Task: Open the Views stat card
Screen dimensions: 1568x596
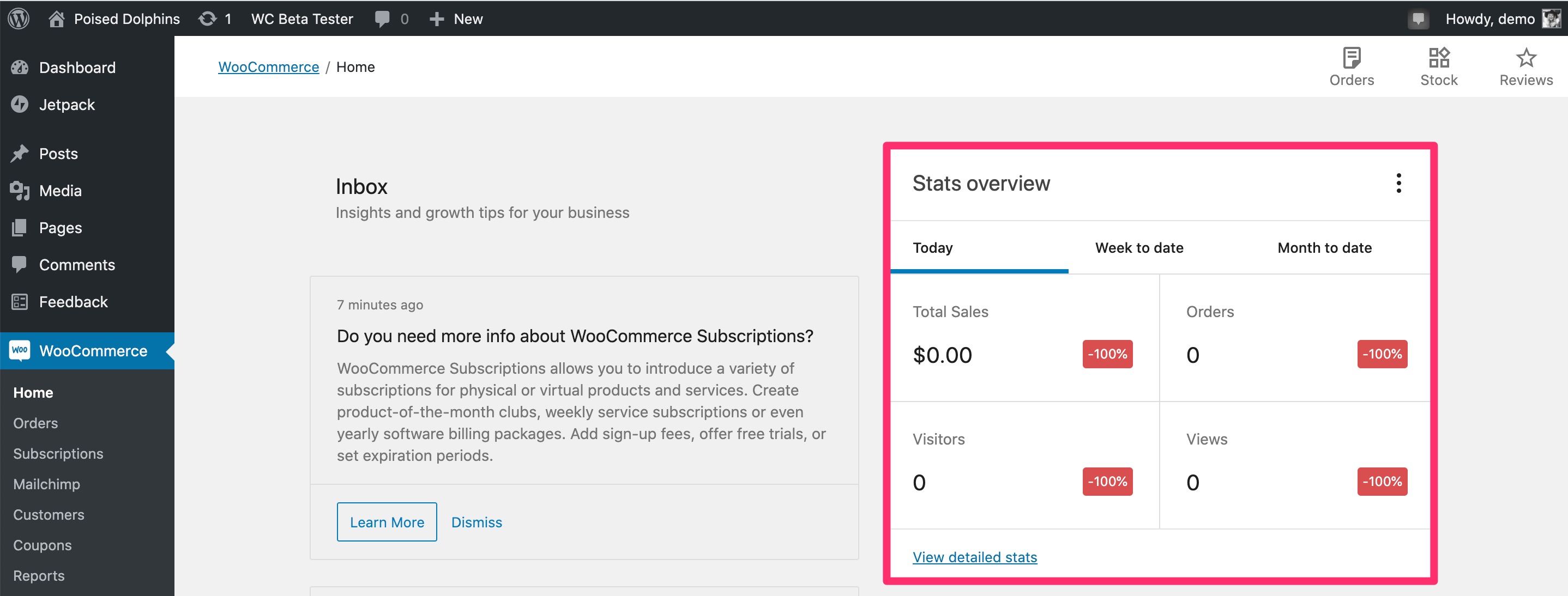Action: (x=1295, y=465)
